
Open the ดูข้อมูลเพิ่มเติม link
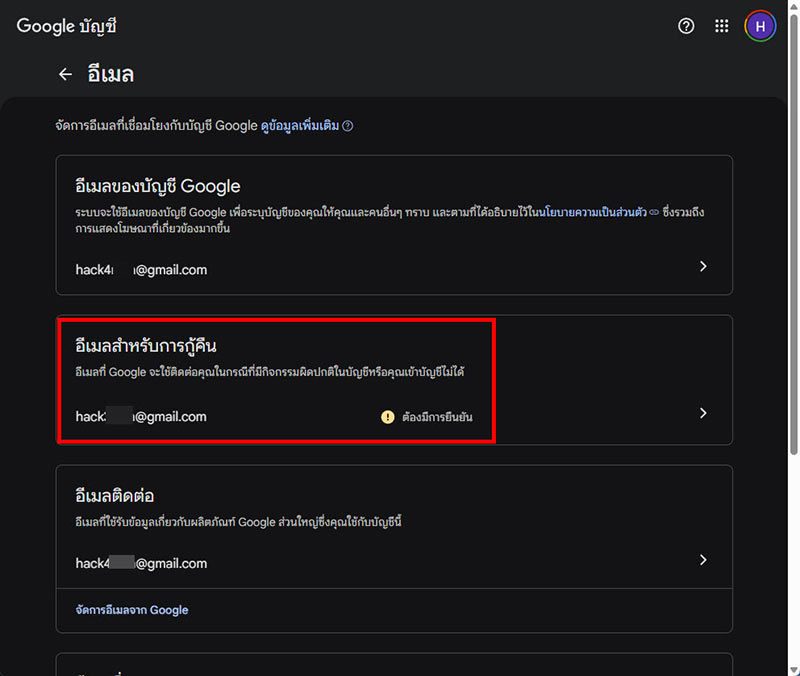click(x=300, y=126)
